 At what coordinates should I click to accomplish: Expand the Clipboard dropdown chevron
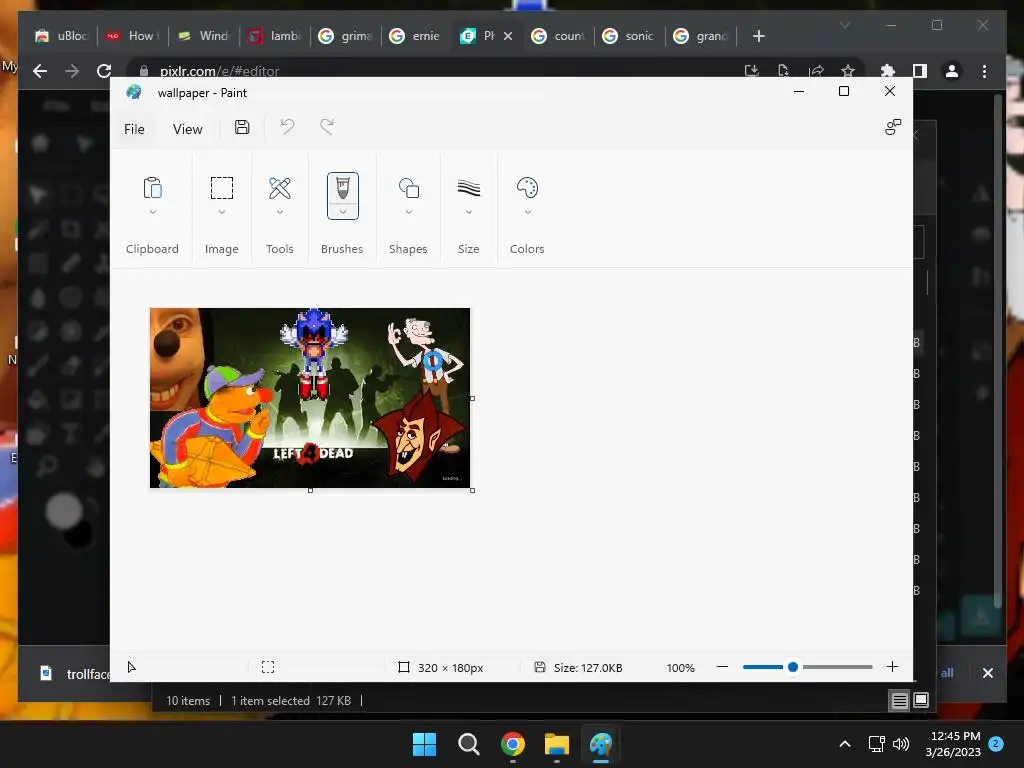click(152, 212)
